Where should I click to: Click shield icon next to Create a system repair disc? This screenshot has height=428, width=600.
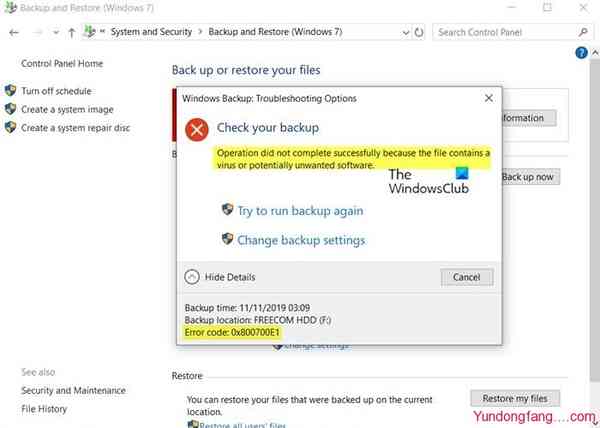[x=11, y=127]
